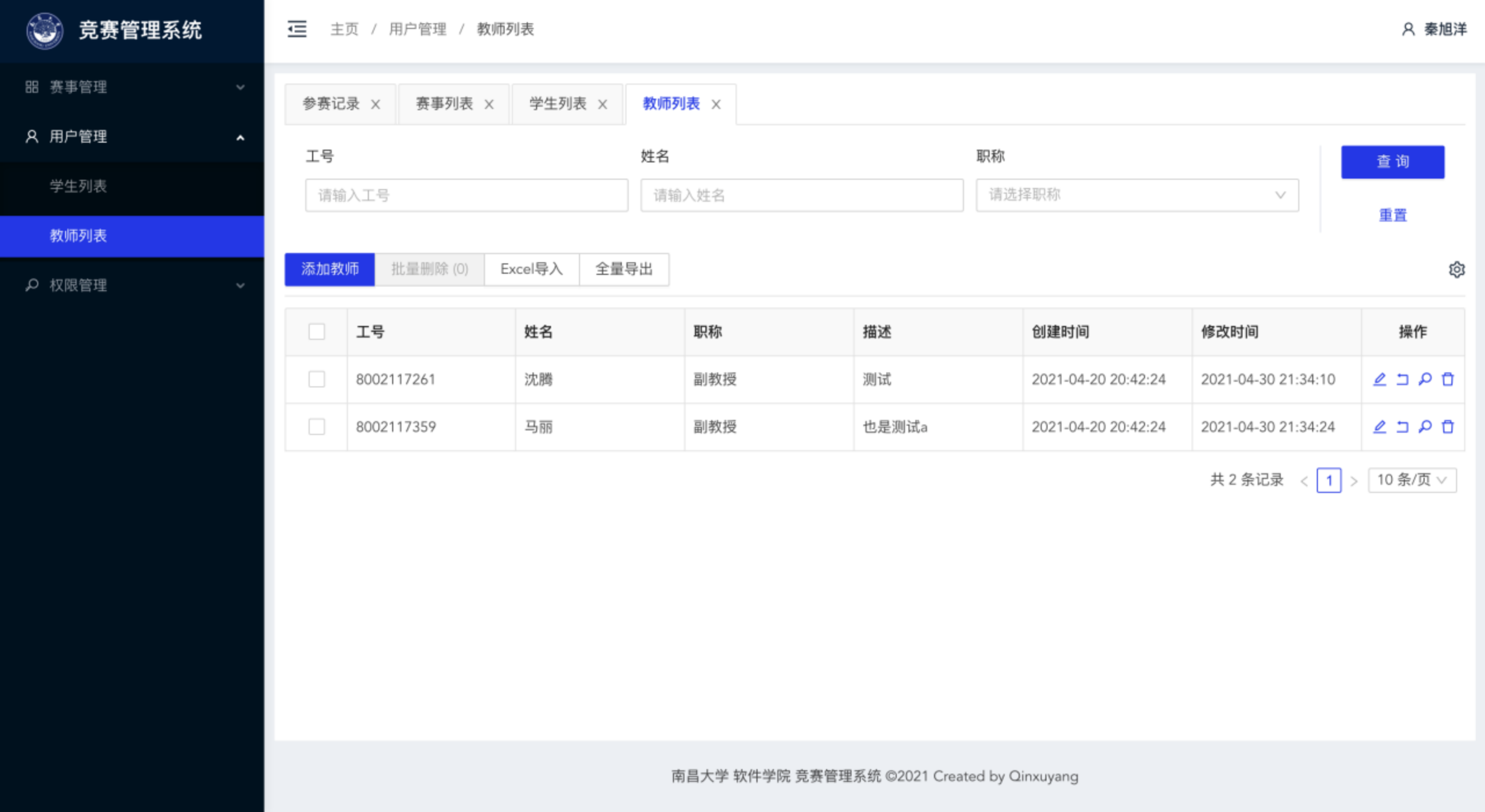Viewport: 1485px width, 812px height.
Task: Open the 10 条/页 page size dropdown
Action: (1412, 480)
